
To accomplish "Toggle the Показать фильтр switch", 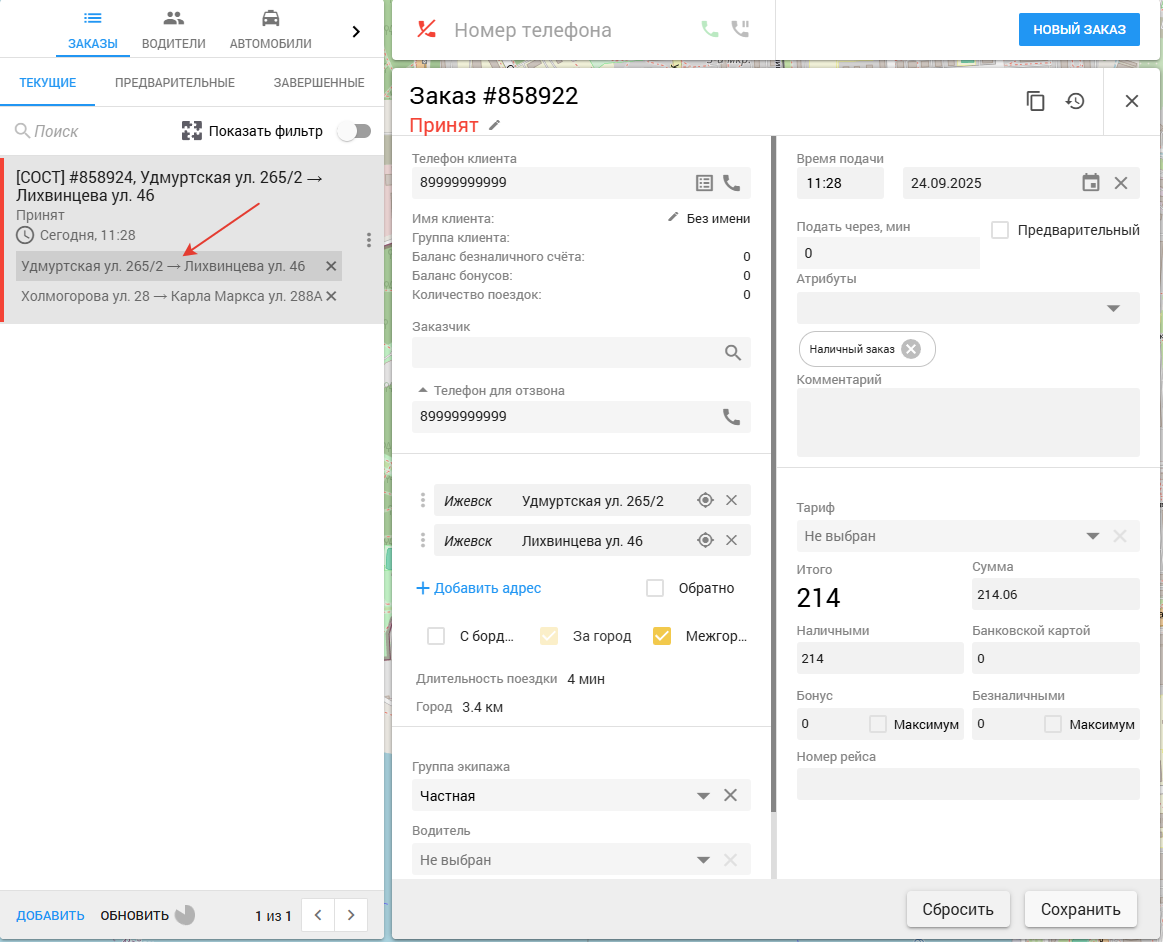I will point(354,131).
